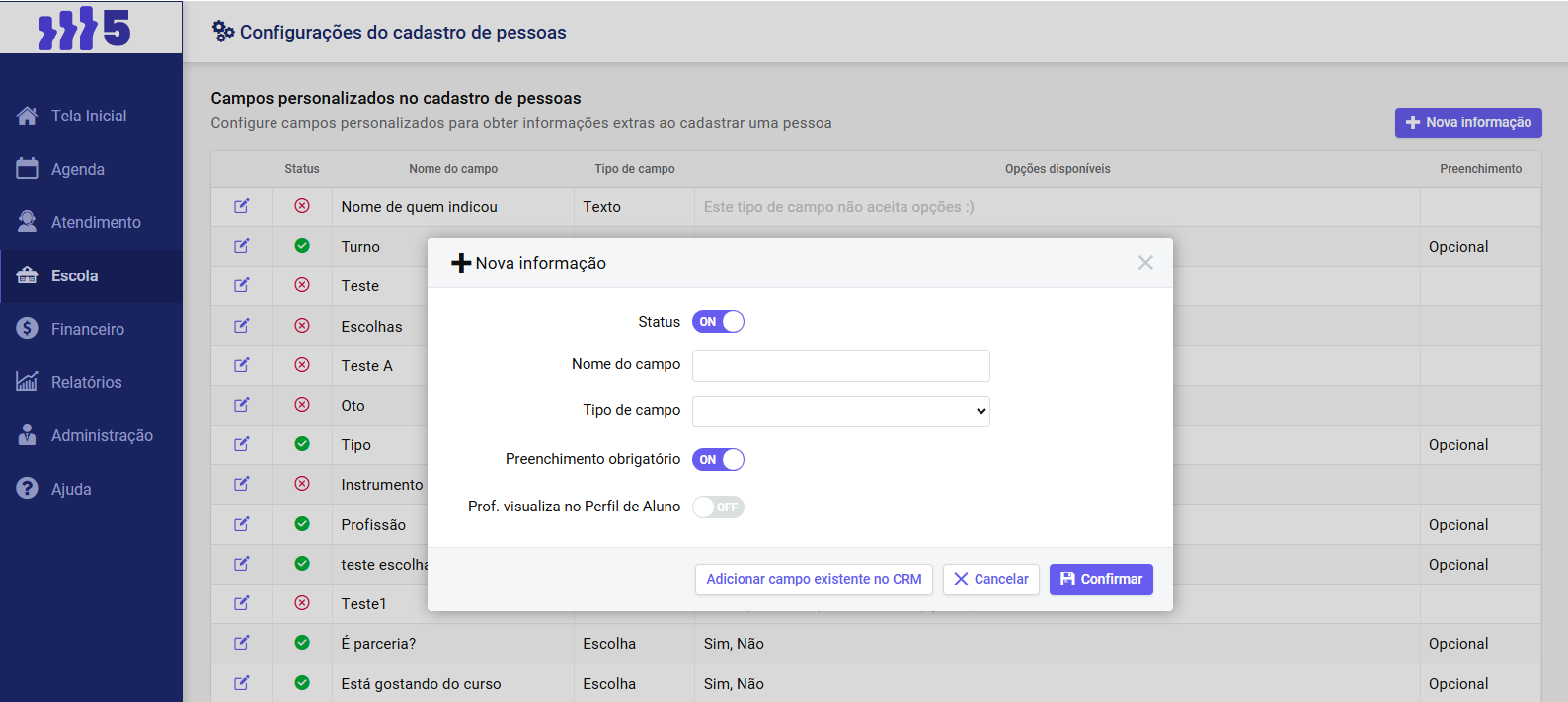Click the Nome do campo text field
The image size is (1568, 702).
point(840,365)
